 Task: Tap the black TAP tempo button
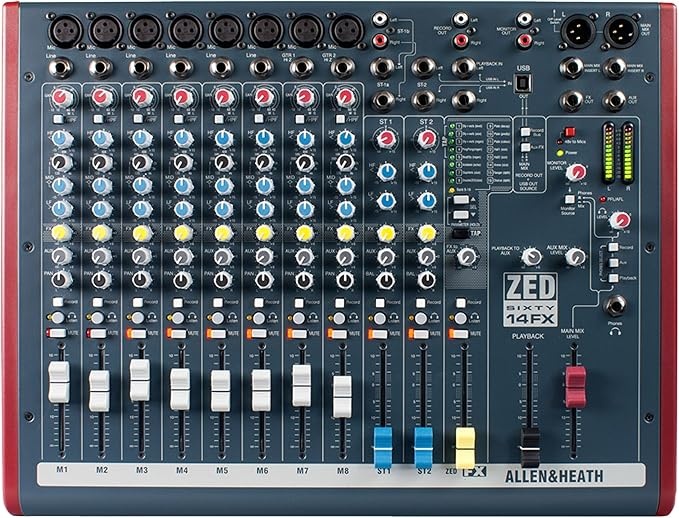(x=460, y=234)
